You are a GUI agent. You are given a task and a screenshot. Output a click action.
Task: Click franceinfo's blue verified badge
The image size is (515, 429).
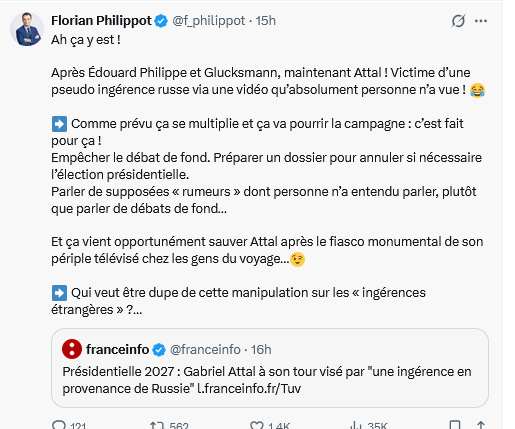point(159,350)
